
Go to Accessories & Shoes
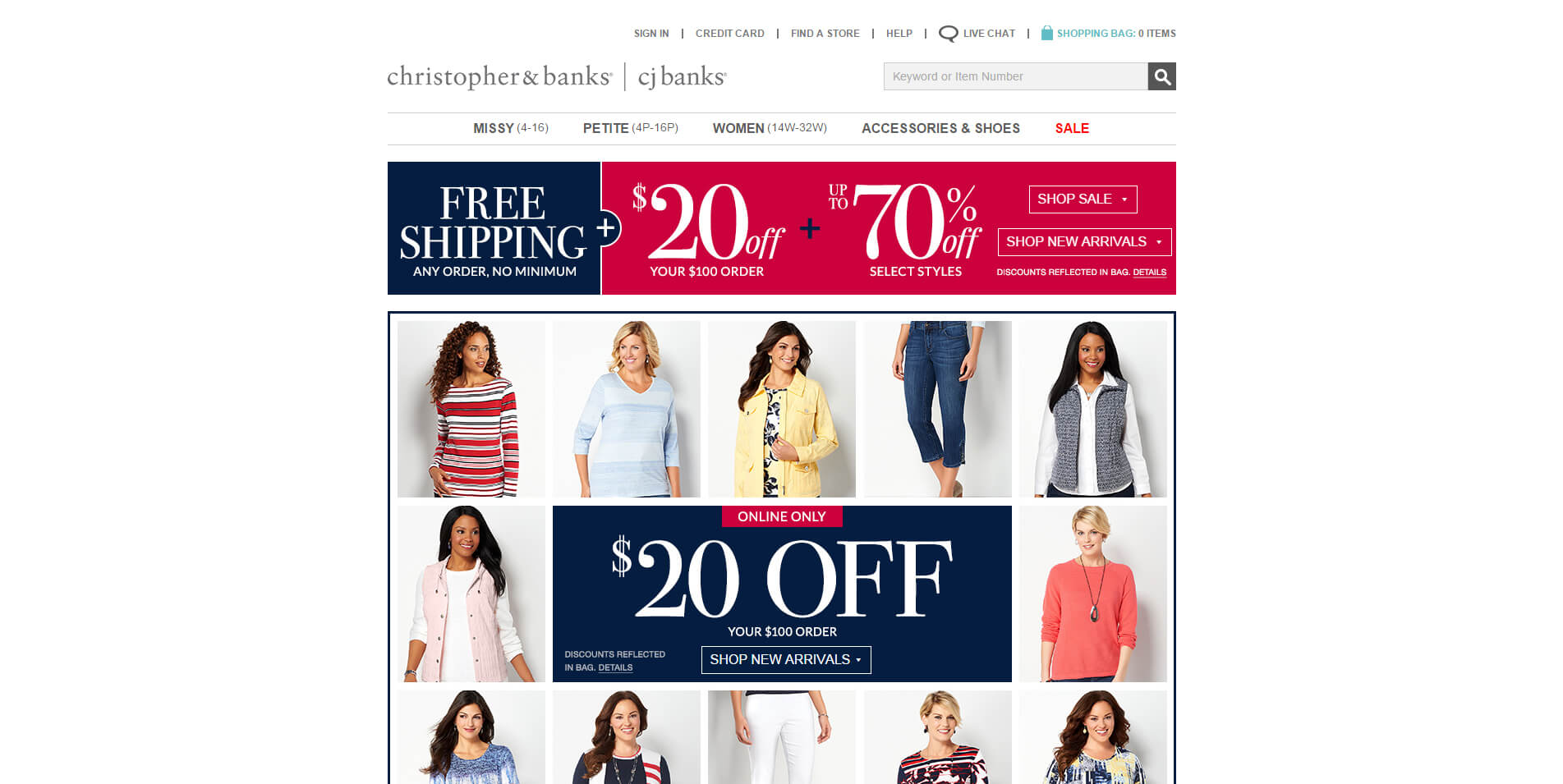tap(940, 128)
